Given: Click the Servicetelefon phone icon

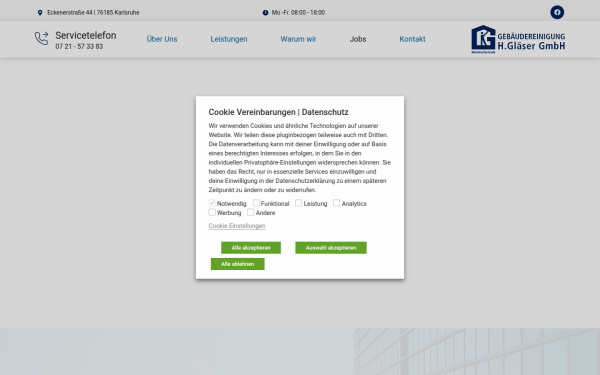Looking at the screenshot, I should pos(41,39).
